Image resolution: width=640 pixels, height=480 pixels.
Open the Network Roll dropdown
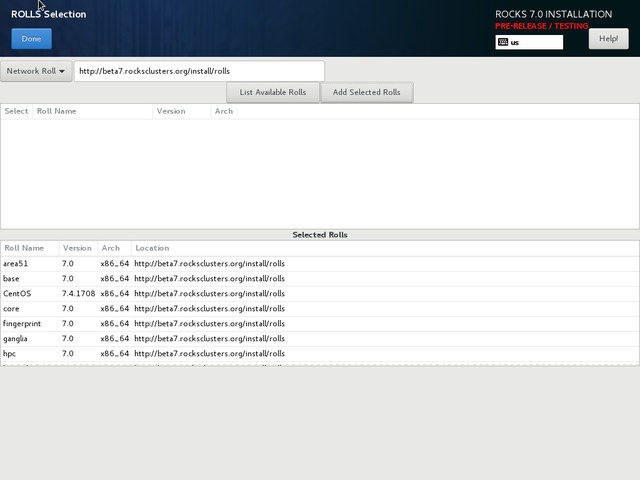click(x=36, y=71)
